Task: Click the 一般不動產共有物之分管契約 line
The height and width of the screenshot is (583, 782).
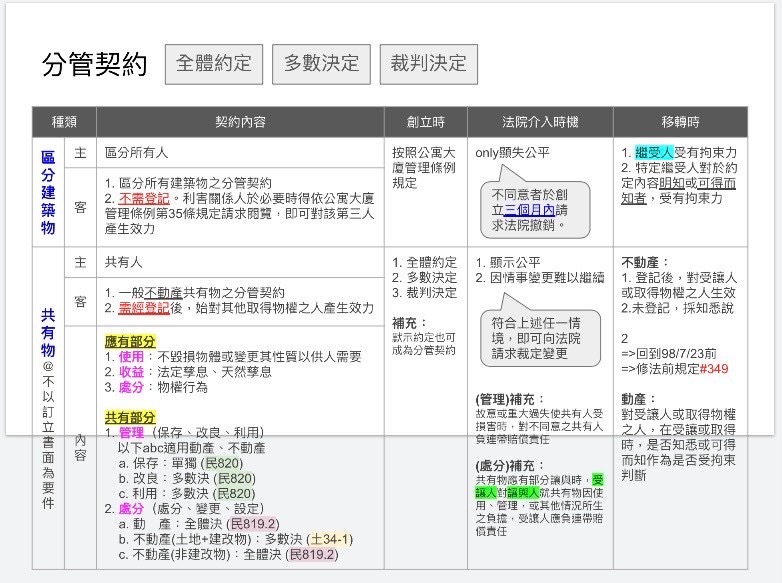Action: (195, 293)
